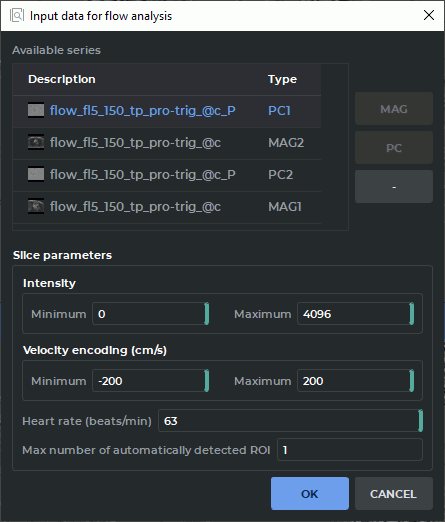Click the dialog title bar icon
445x522 pixels.
coord(17,15)
